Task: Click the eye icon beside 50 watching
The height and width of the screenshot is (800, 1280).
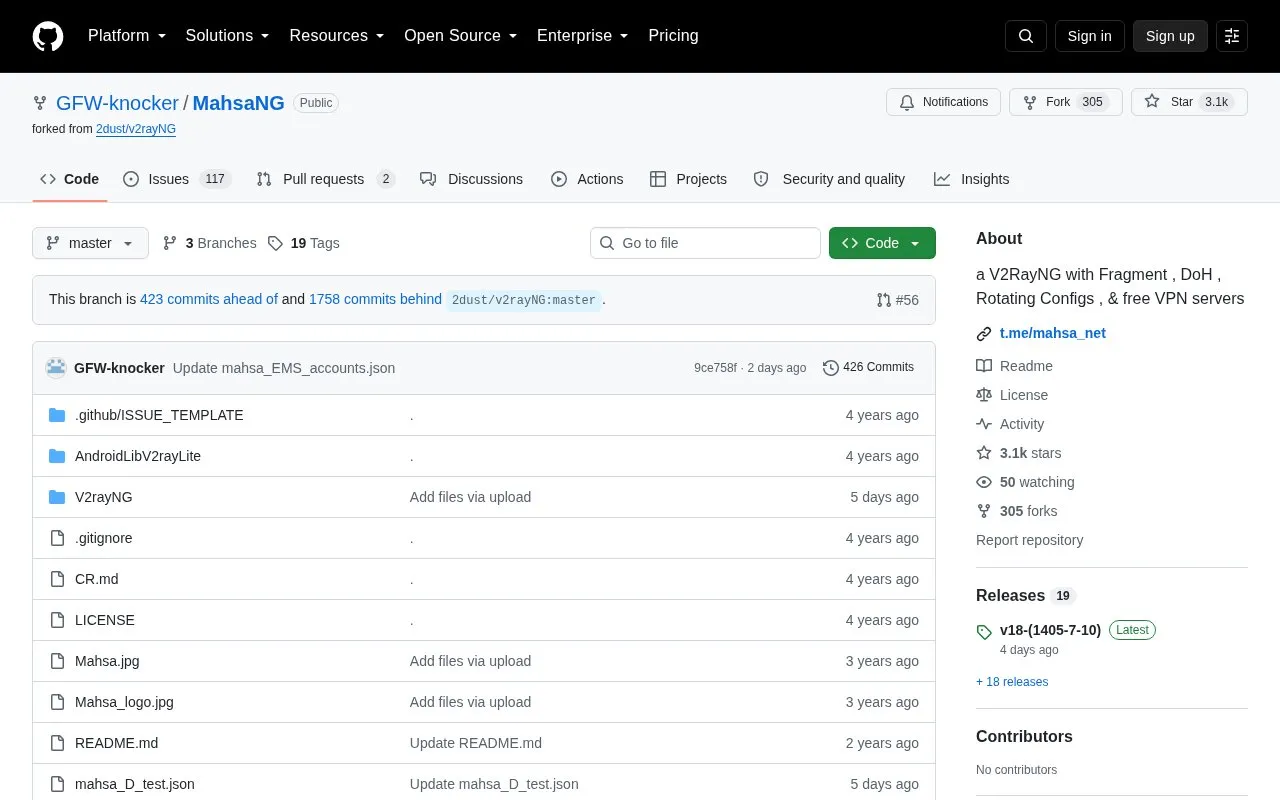Action: 984,482
